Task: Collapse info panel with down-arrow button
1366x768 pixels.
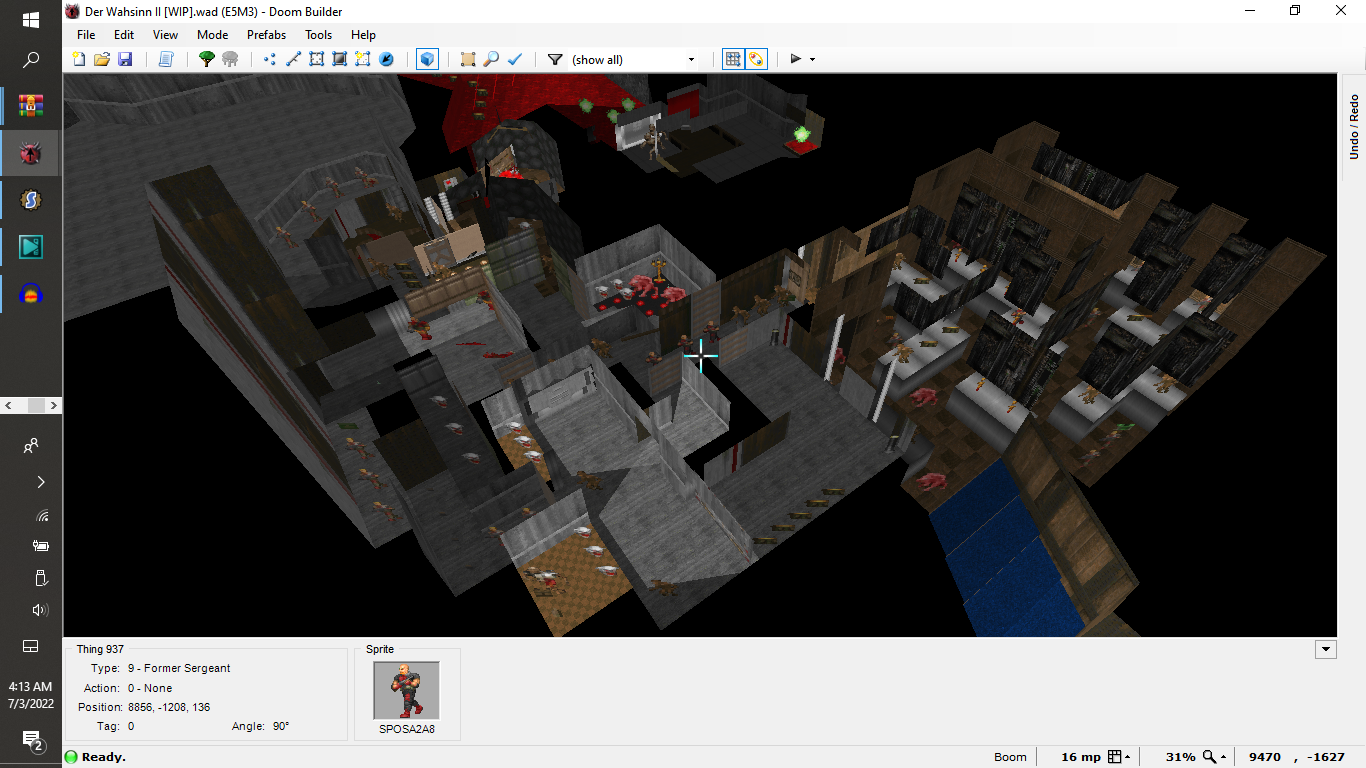Action: click(1326, 649)
